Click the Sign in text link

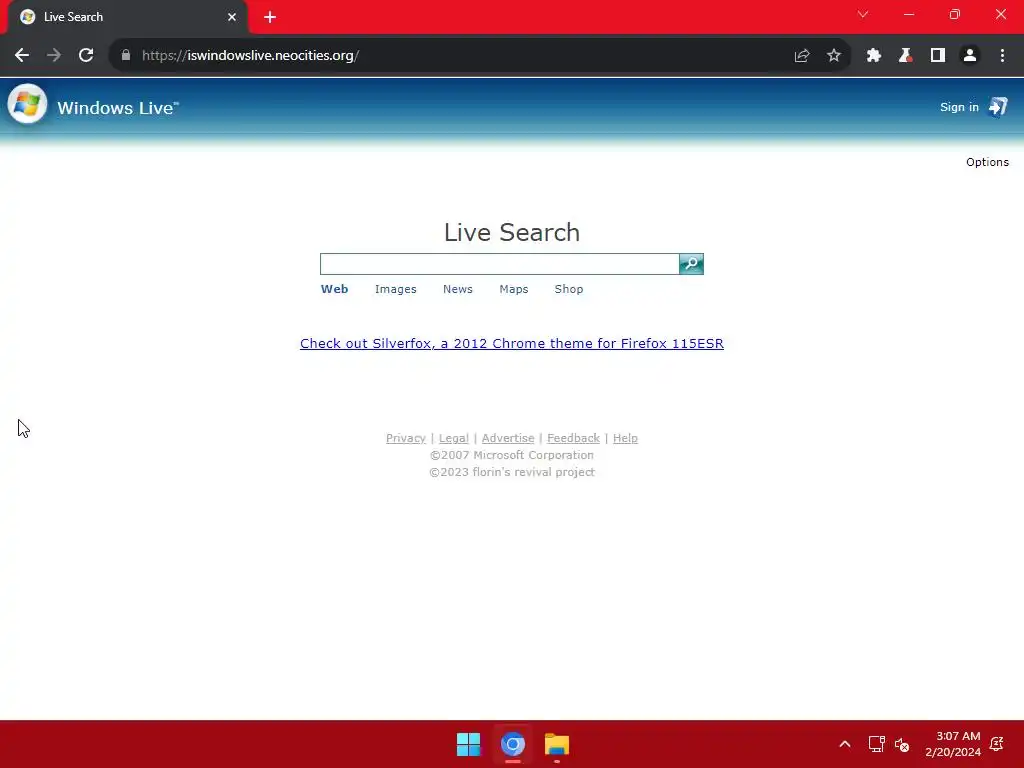pos(959,107)
